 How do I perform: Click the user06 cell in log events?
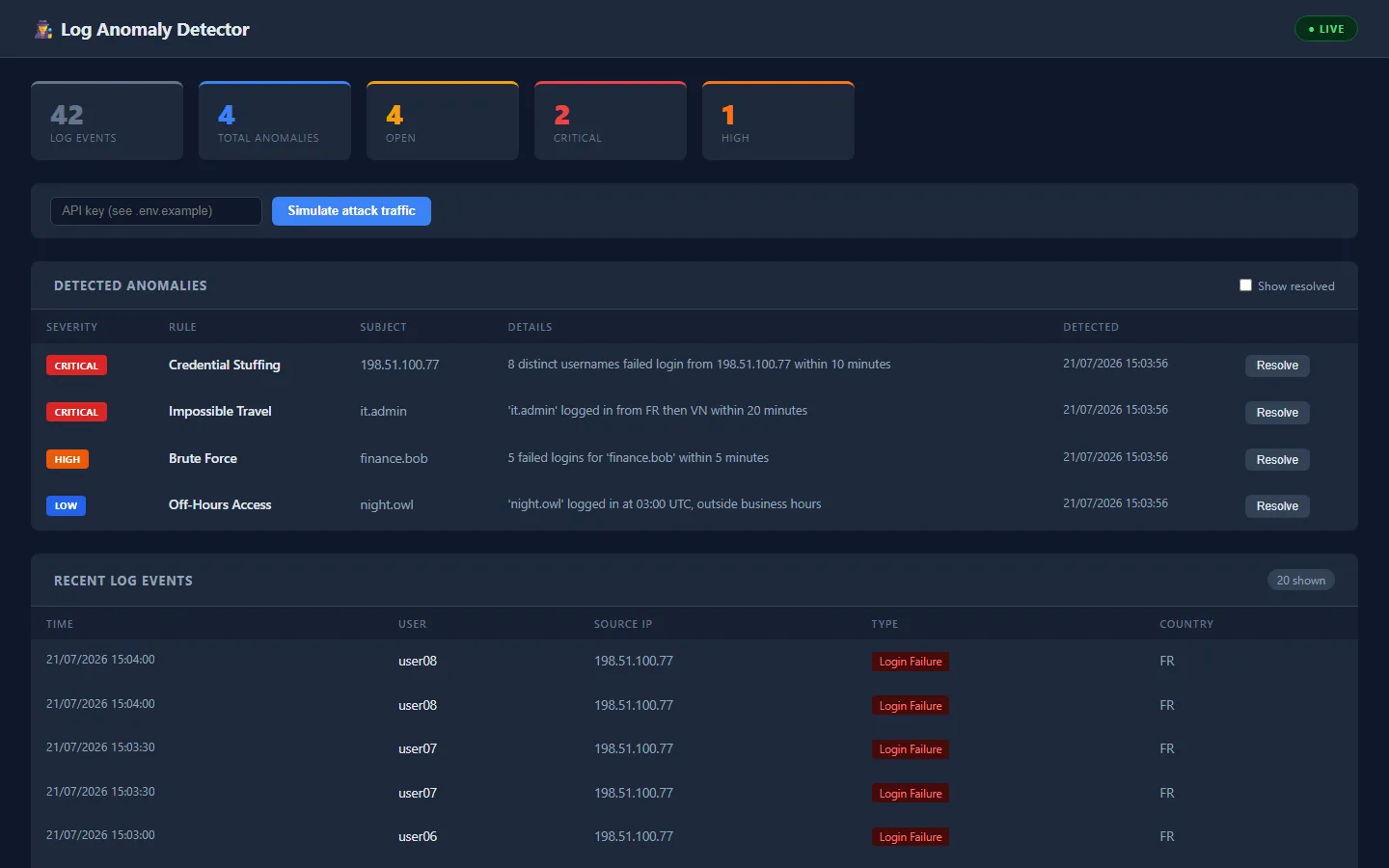(x=418, y=836)
